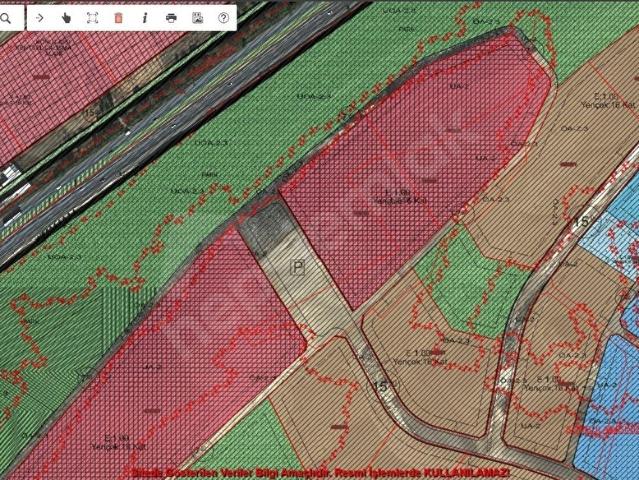Open the search magnifier tool
The width and height of the screenshot is (639, 480).
coord(6,18)
